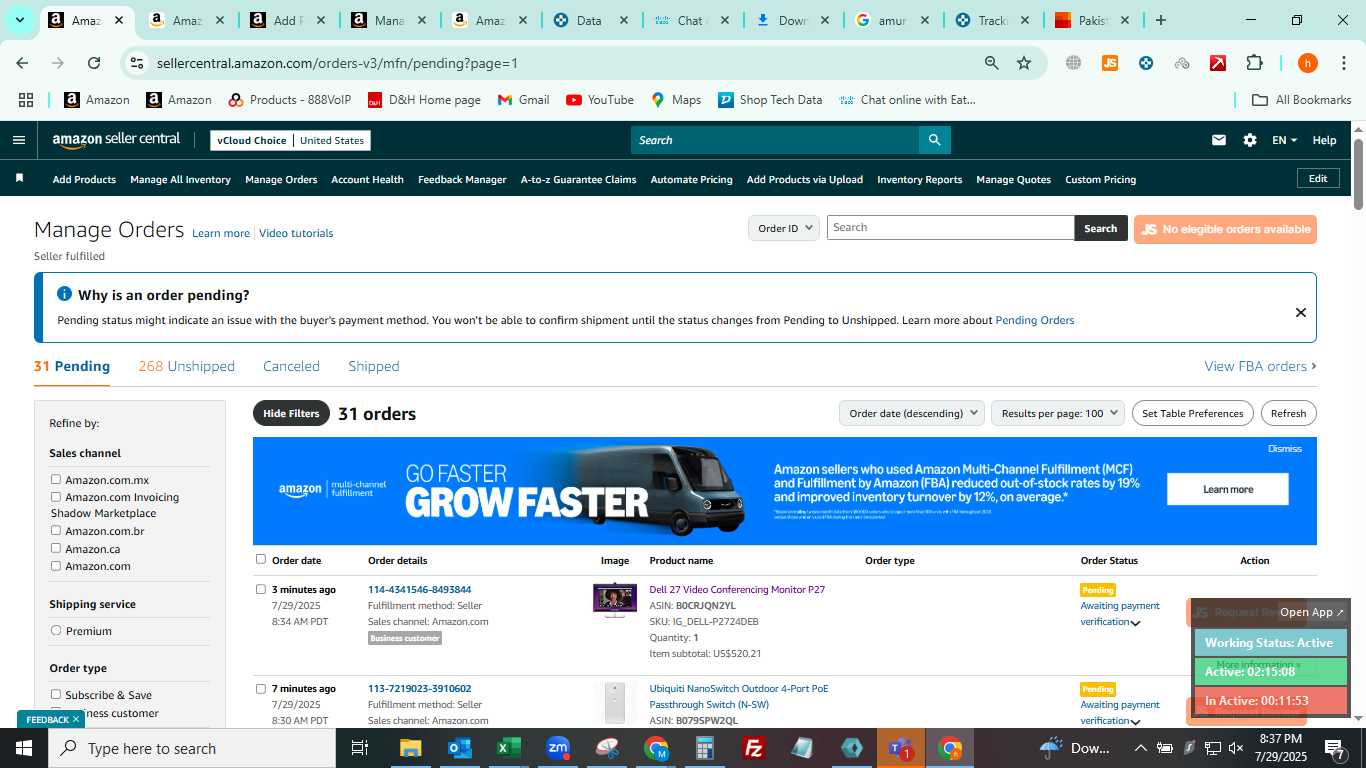Image resolution: width=1366 pixels, height=768 pixels.
Task: Select checkbox for order 113-7219023-3910602
Action: click(x=261, y=689)
